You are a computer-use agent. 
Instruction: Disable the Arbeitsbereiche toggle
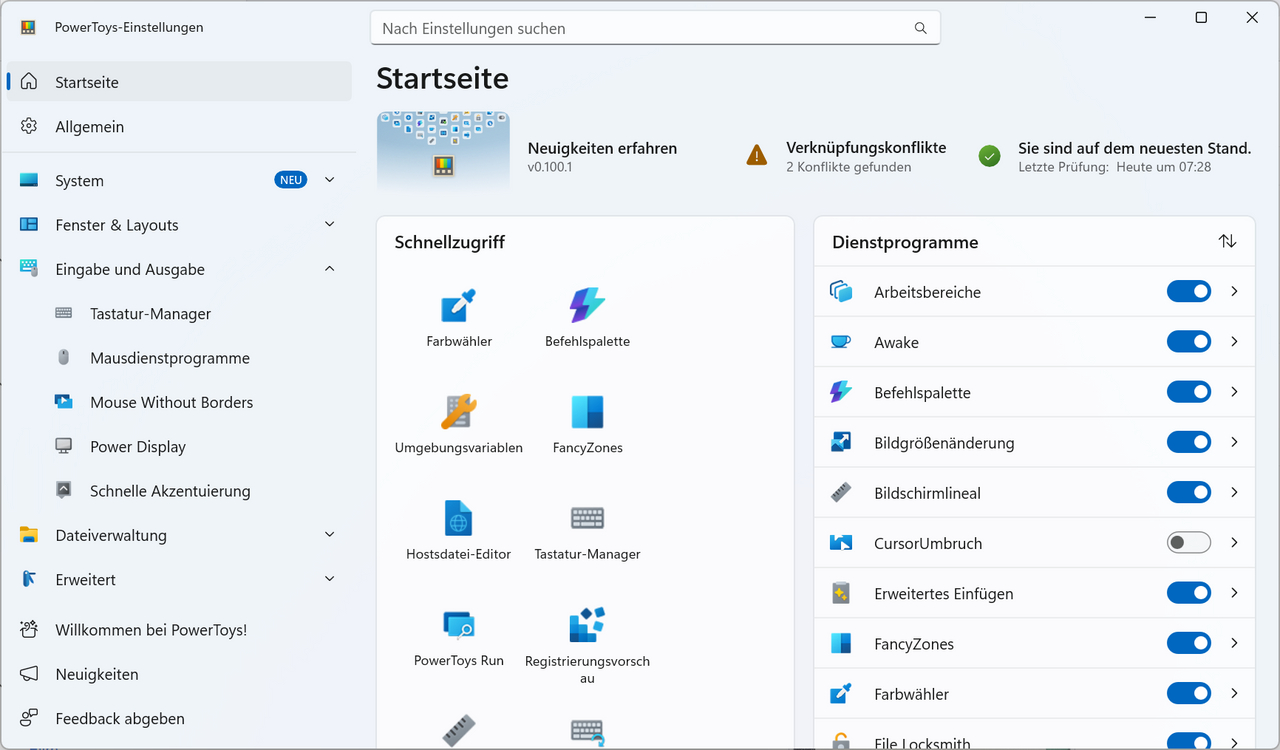(1189, 291)
